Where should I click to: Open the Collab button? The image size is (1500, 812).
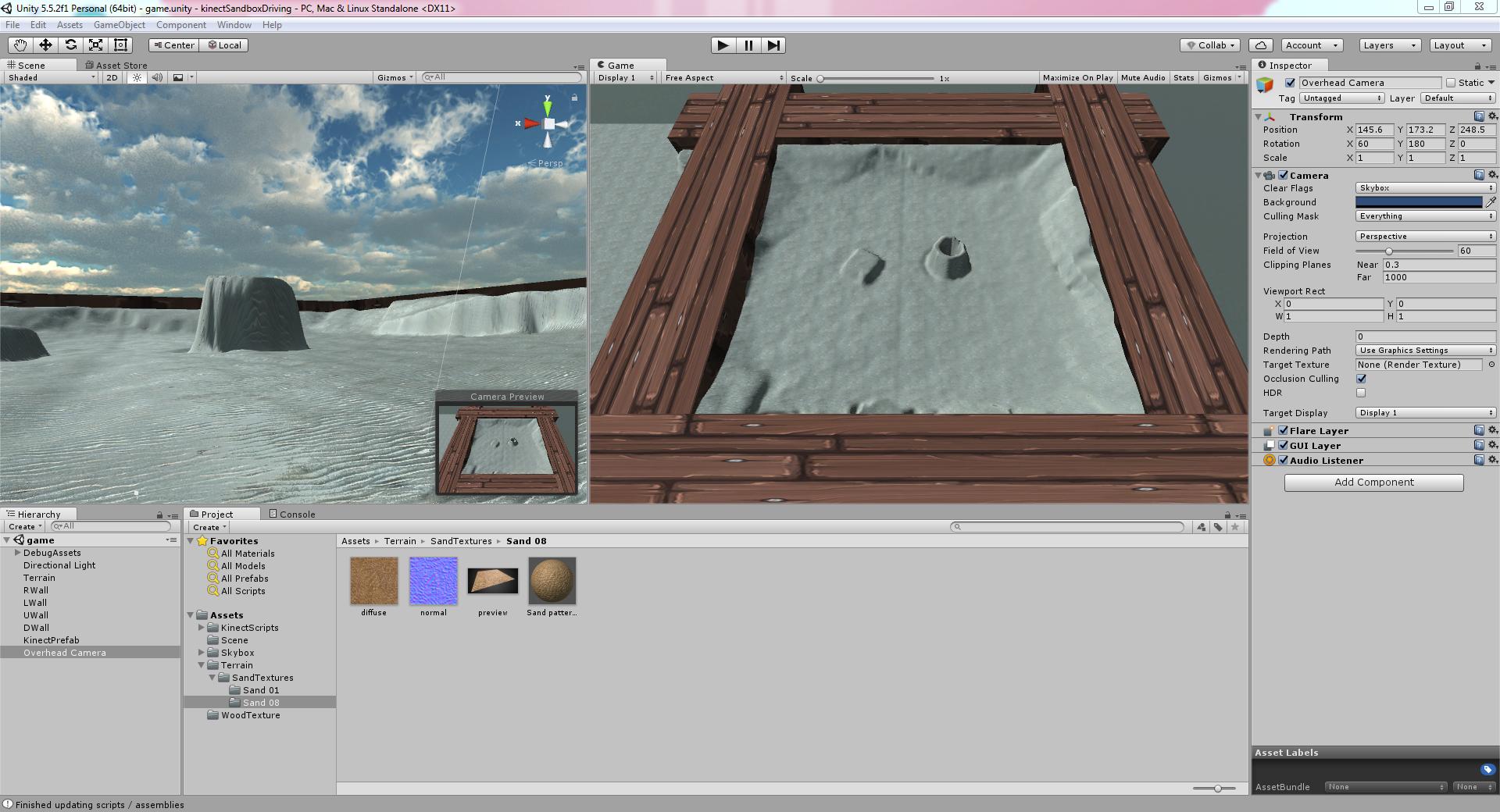(1211, 45)
